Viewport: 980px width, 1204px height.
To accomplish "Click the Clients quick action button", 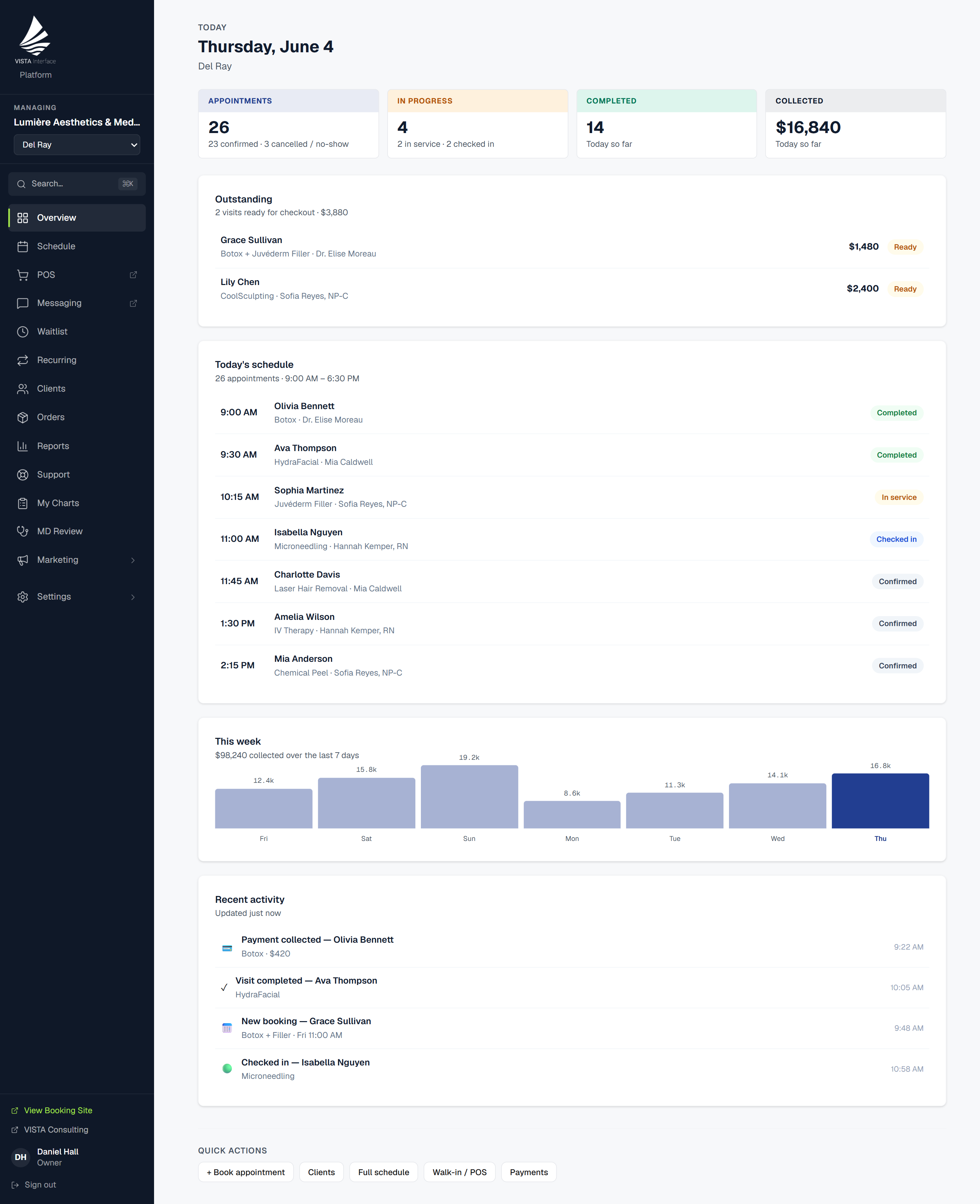I will tap(321, 1173).
